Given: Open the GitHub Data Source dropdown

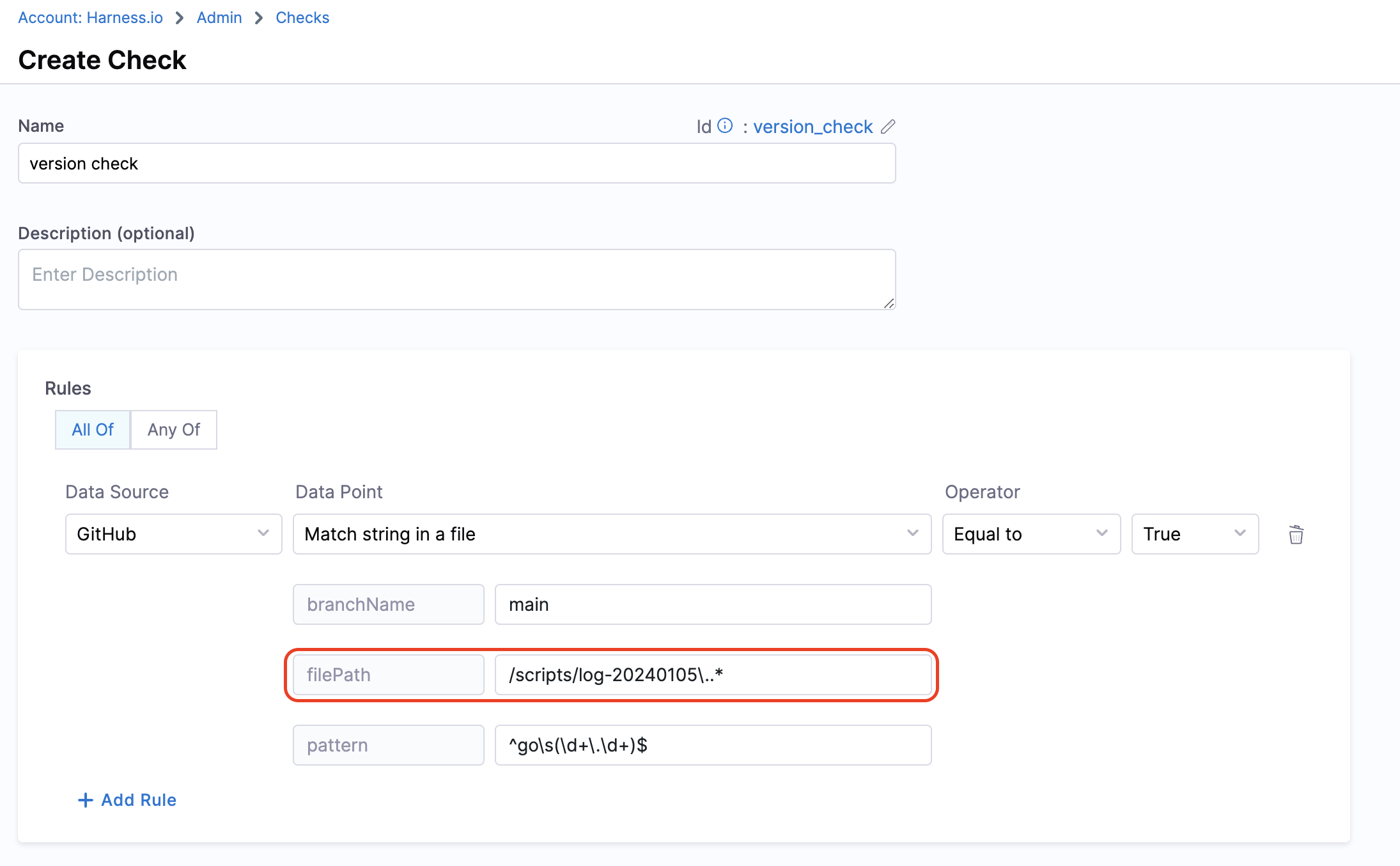Looking at the screenshot, I should coord(173,534).
